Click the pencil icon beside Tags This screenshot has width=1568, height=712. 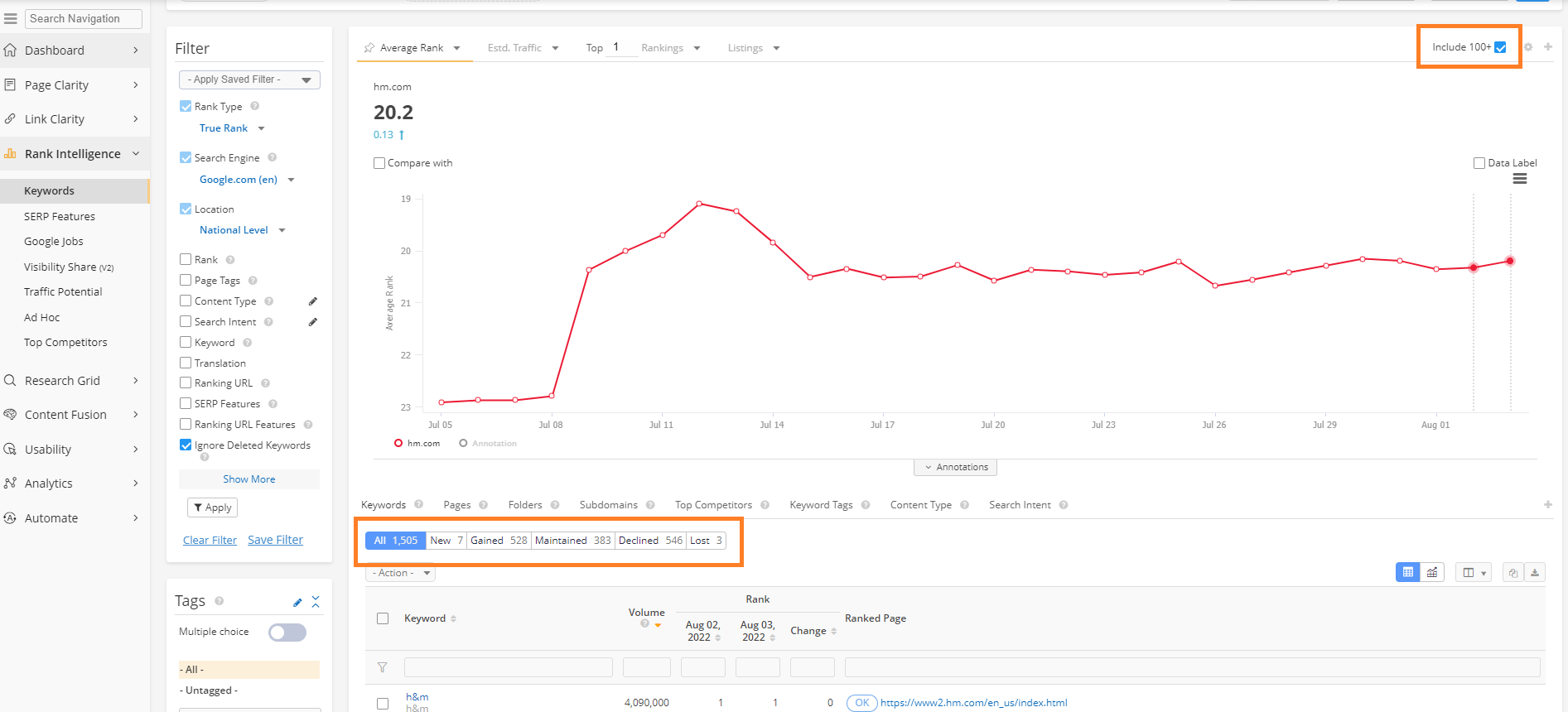[x=297, y=602]
